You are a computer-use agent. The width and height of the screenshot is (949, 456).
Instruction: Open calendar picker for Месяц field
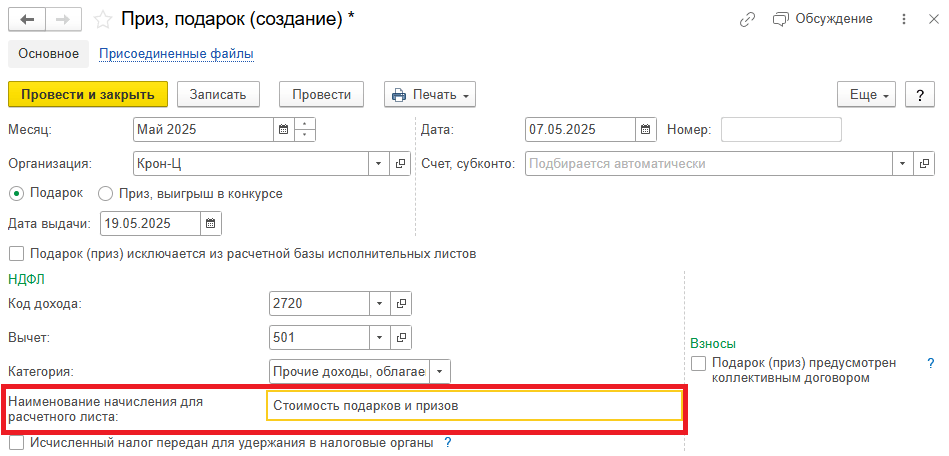coord(283,130)
